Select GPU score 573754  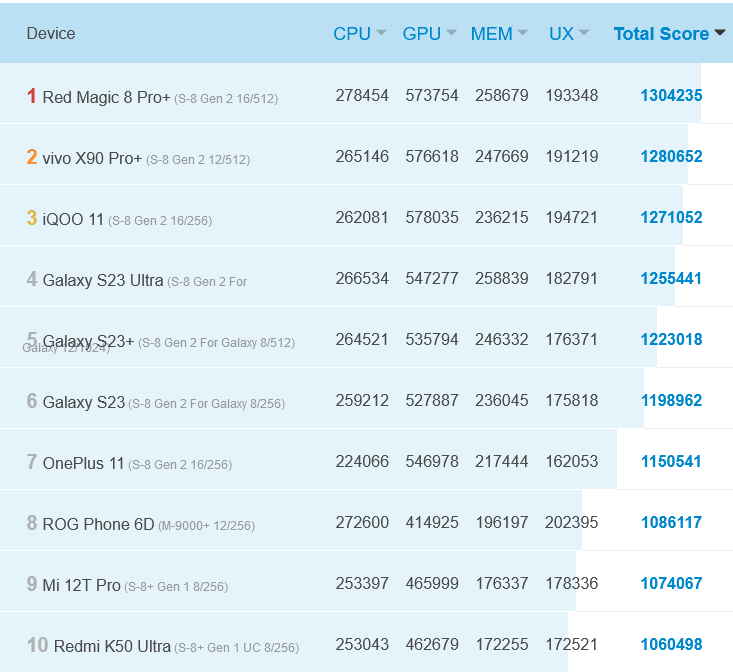click(431, 95)
